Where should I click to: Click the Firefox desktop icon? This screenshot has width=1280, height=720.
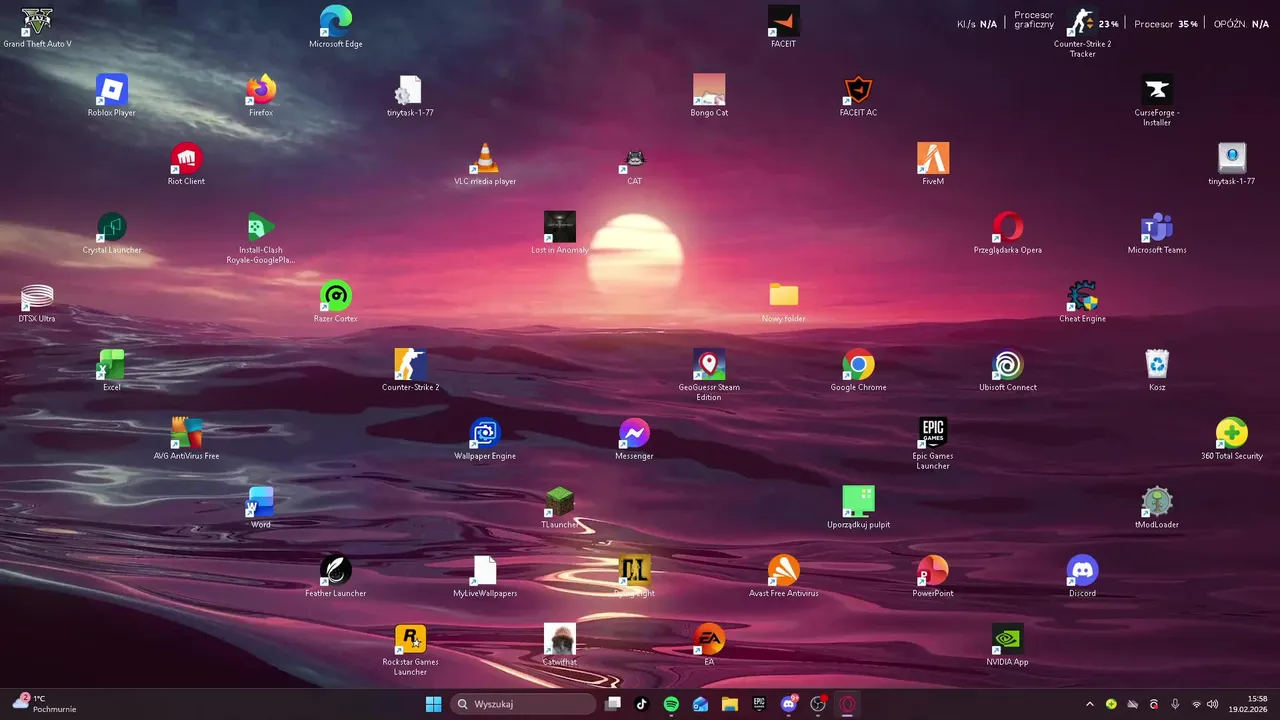pyautogui.click(x=261, y=95)
